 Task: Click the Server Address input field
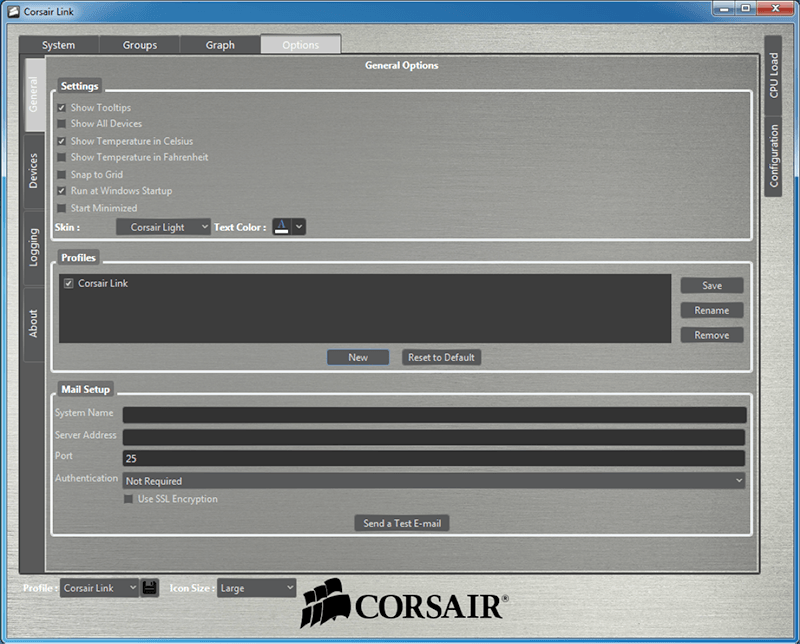pos(434,437)
